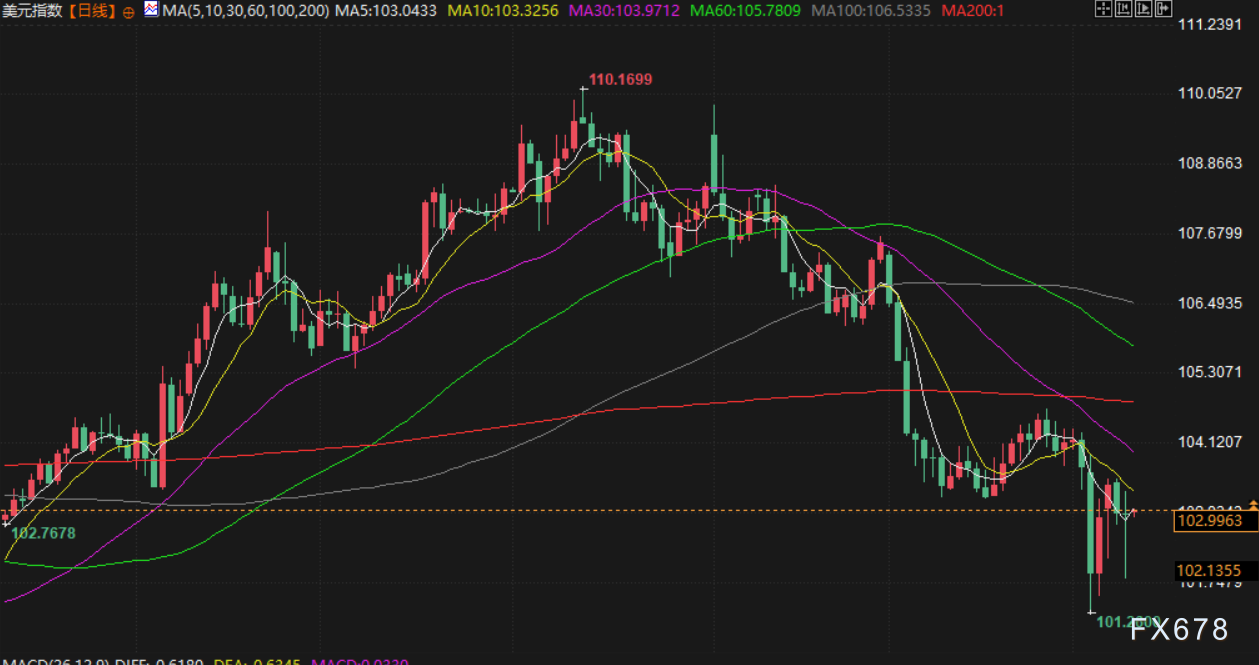
Task: Select the MA100:106.5335 legend value
Action: click(871, 11)
